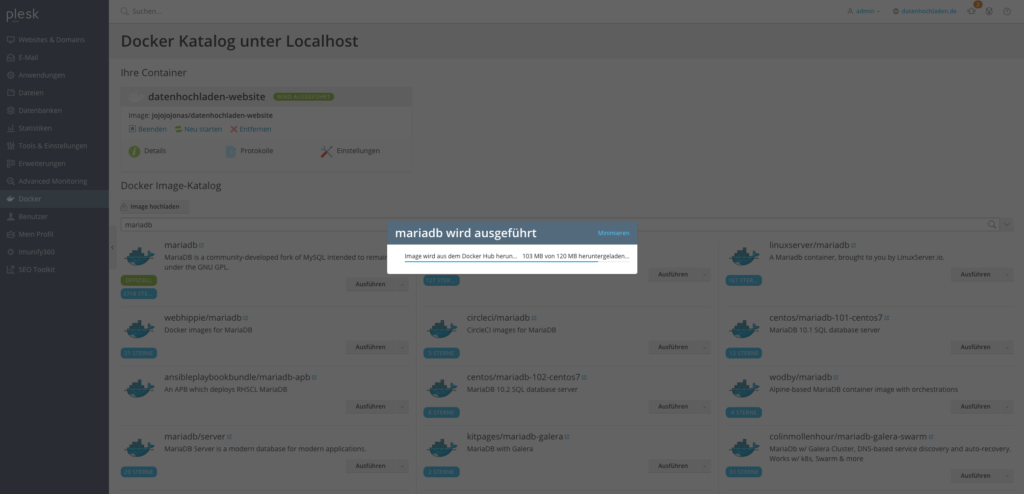Open external link icon beside linuxserver/mariadb
This screenshot has height=494, width=1024.
tap(854, 246)
